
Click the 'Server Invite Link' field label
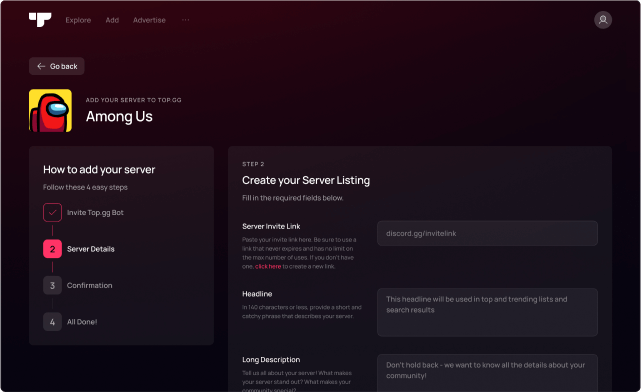[x=271, y=226]
